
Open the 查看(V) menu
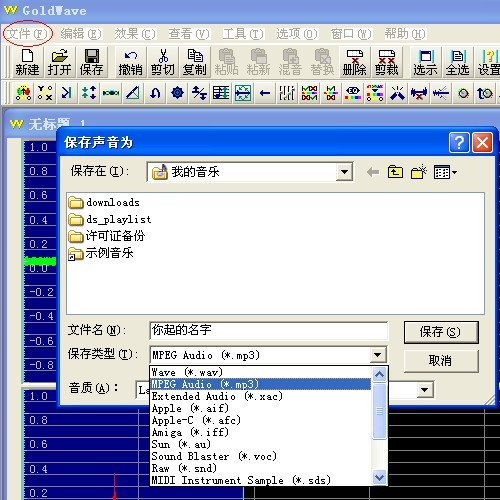[x=189, y=34]
